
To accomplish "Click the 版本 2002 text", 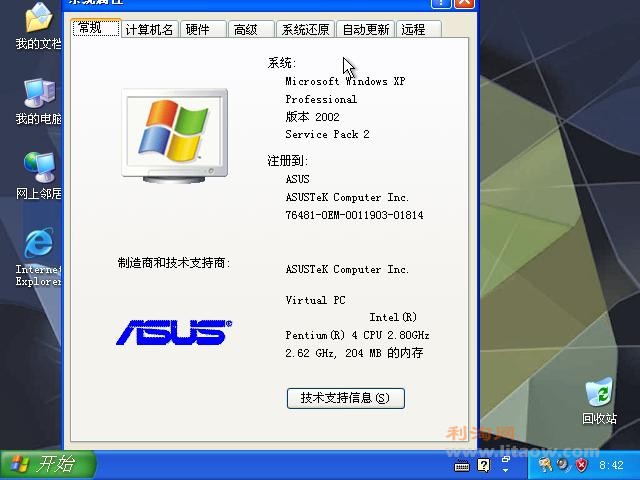I will click(312, 117).
